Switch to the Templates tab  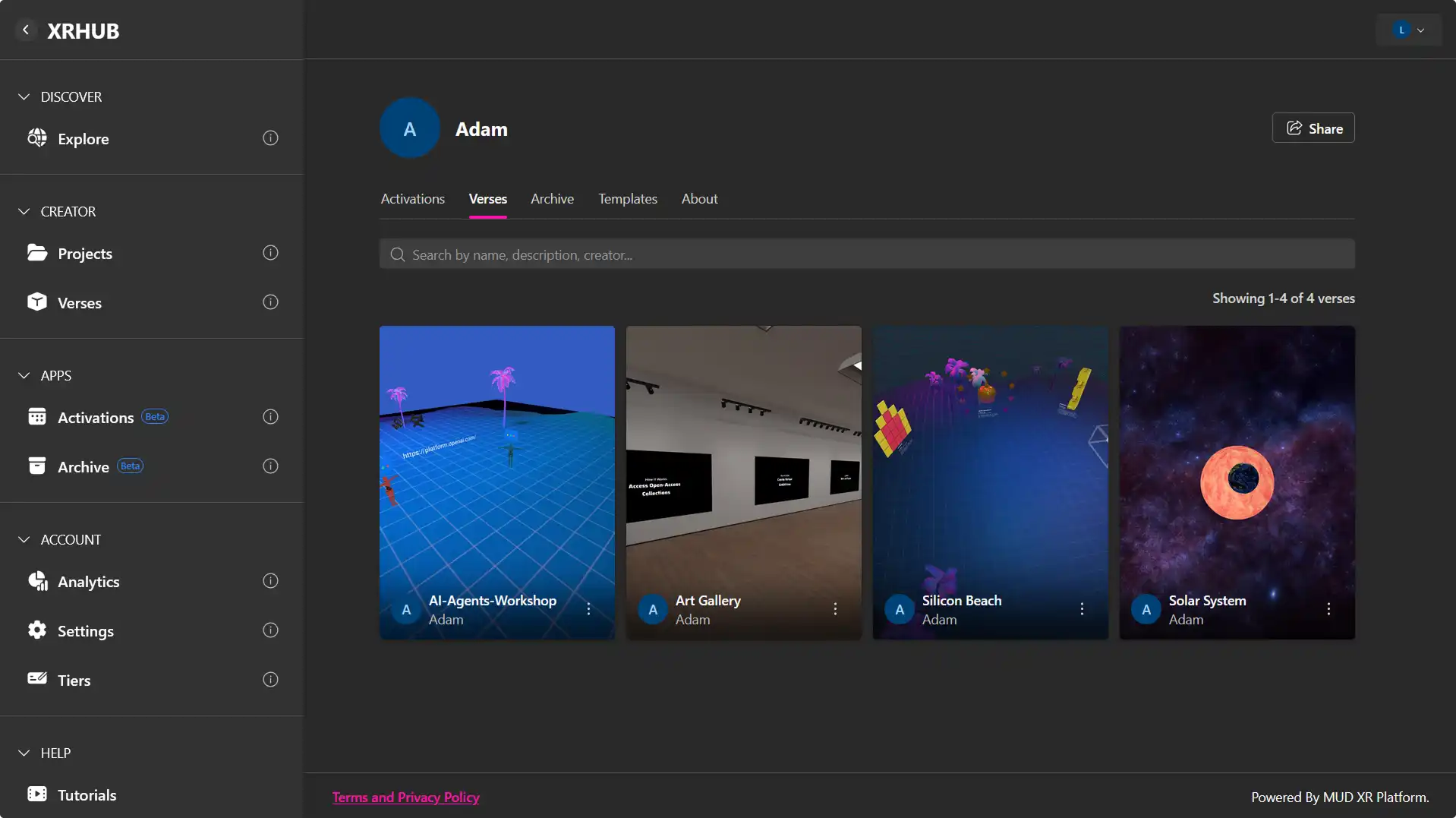[x=628, y=199]
